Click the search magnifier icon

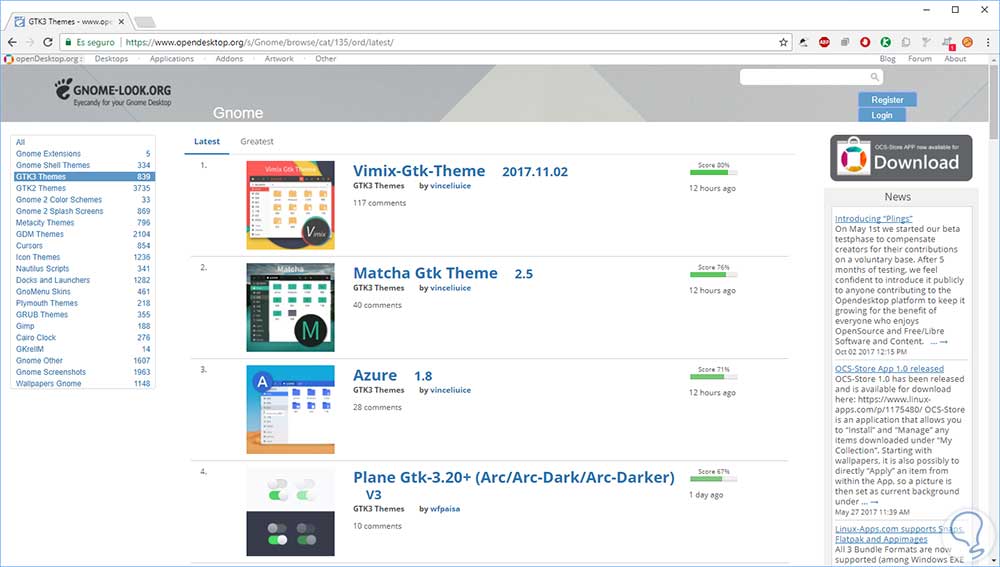(874, 77)
